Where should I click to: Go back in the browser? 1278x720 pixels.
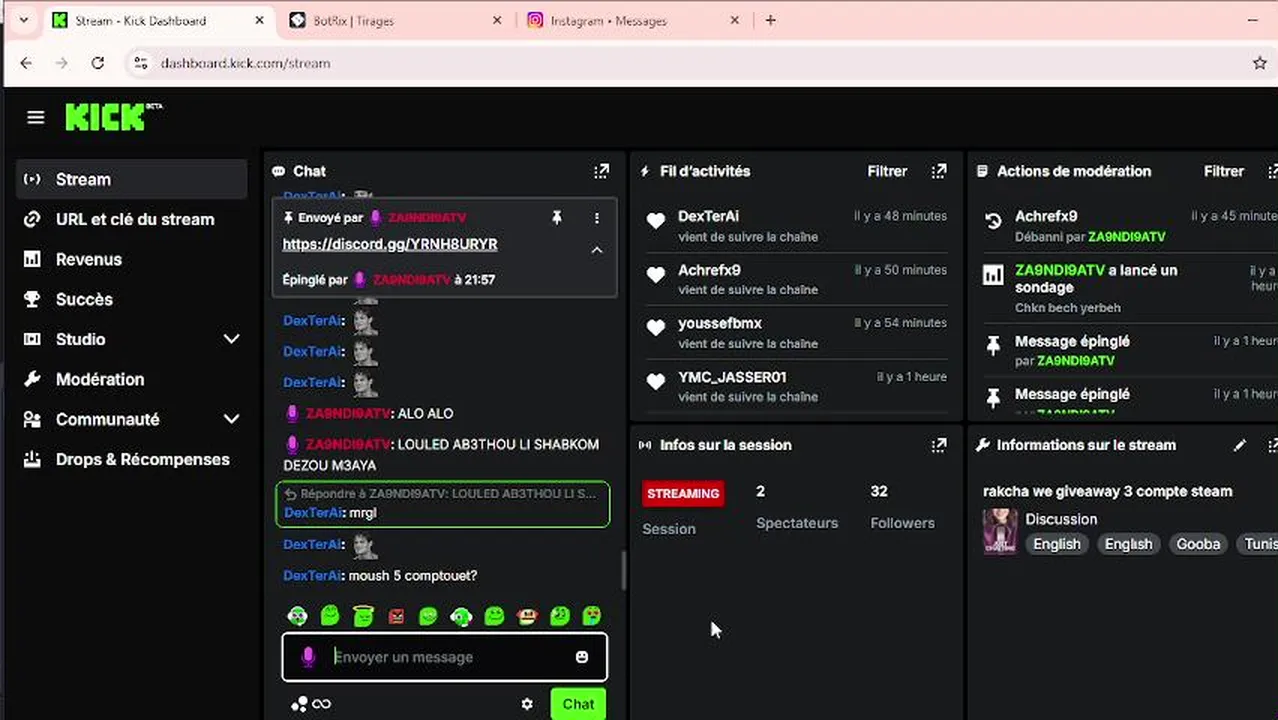pyautogui.click(x=26, y=63)
